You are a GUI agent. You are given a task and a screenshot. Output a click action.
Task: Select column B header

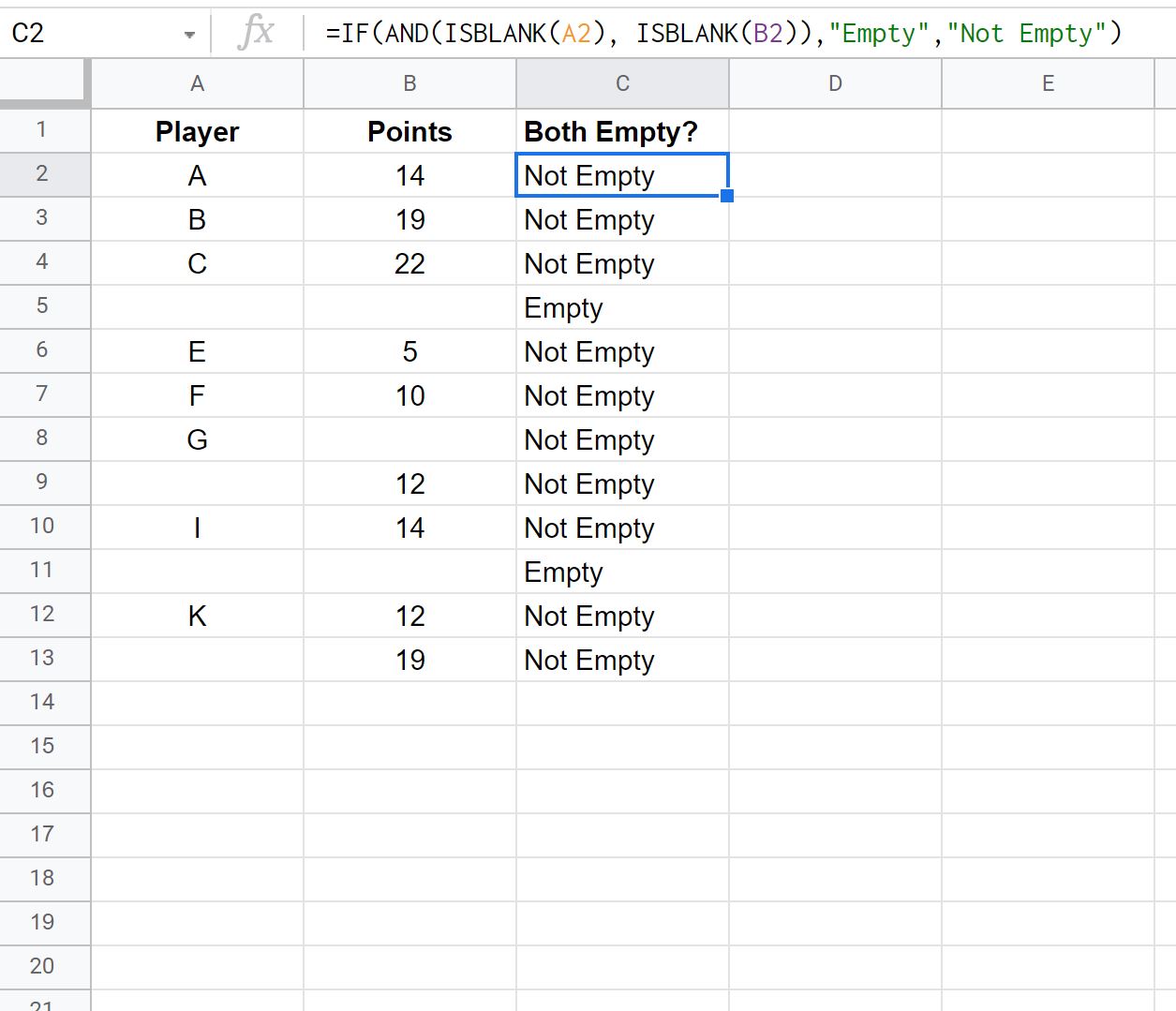(409, 84)
